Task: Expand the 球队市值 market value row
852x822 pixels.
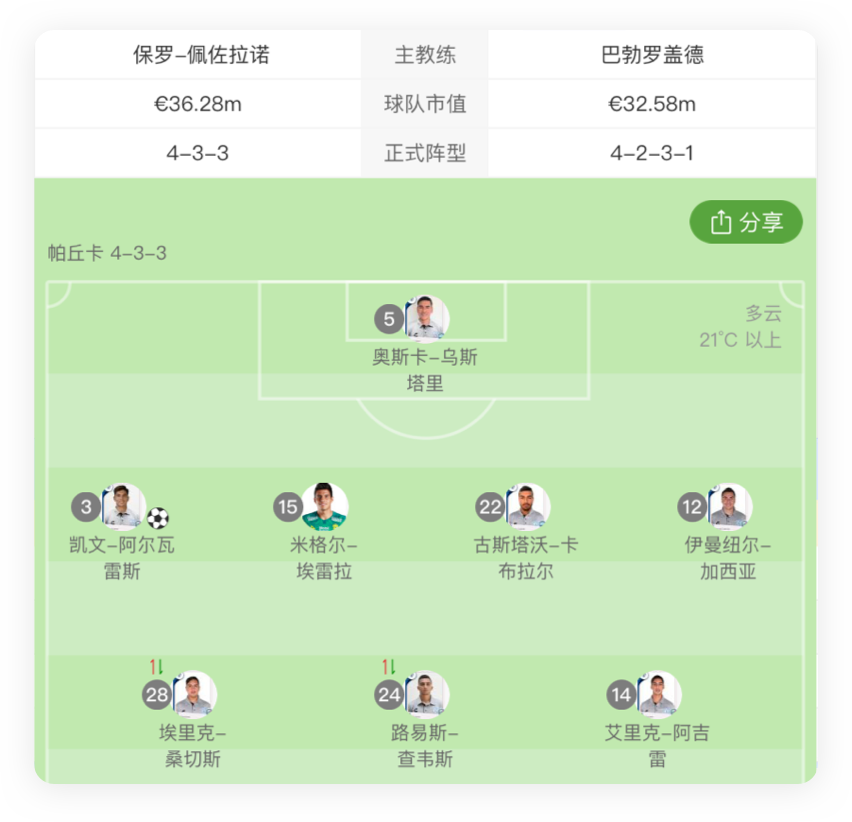Action: [425, 103]
